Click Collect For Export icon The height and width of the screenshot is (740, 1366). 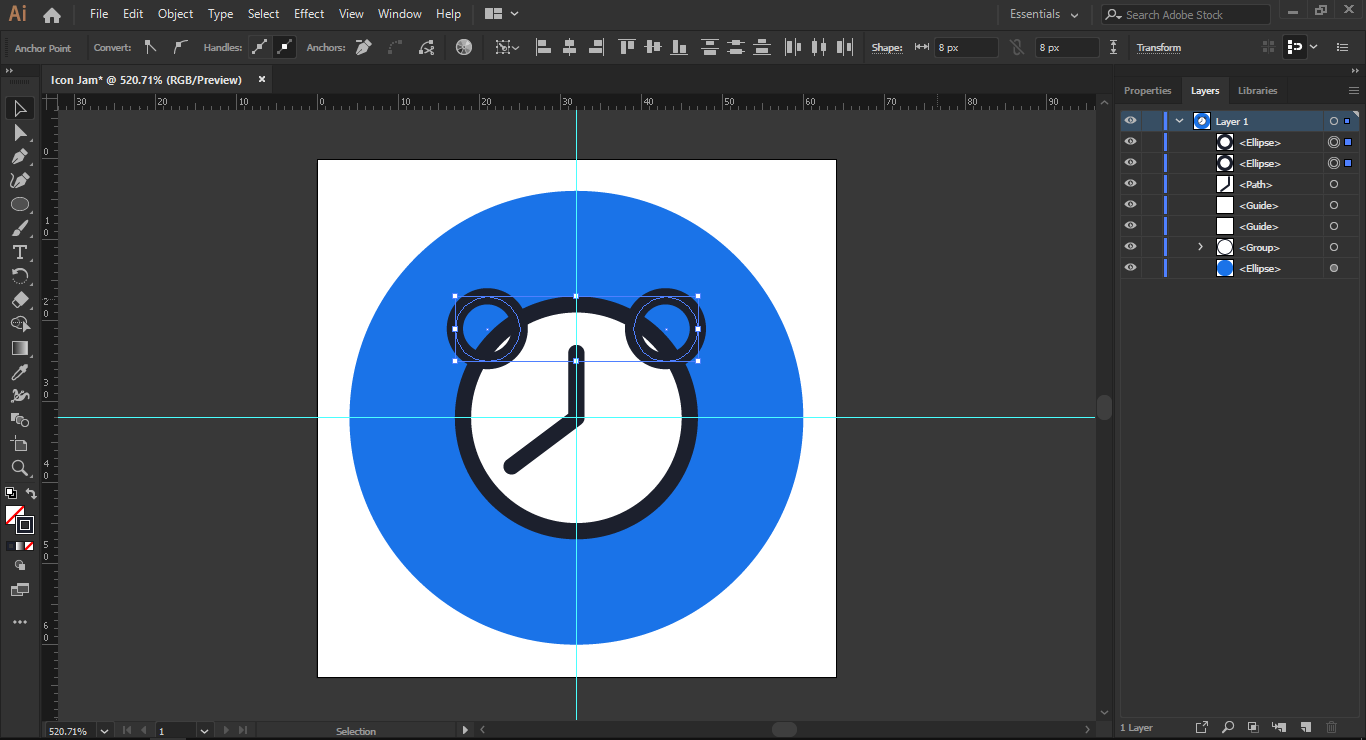(1201, 727)
